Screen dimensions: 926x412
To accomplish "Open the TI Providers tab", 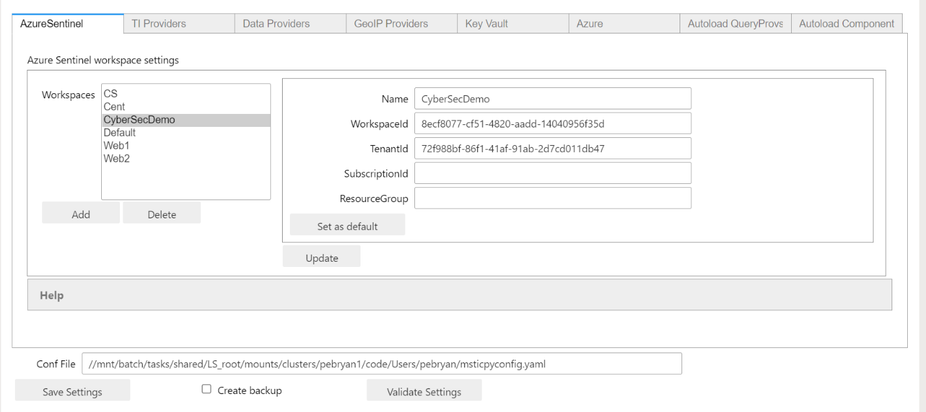I will [x=179, y=24].
